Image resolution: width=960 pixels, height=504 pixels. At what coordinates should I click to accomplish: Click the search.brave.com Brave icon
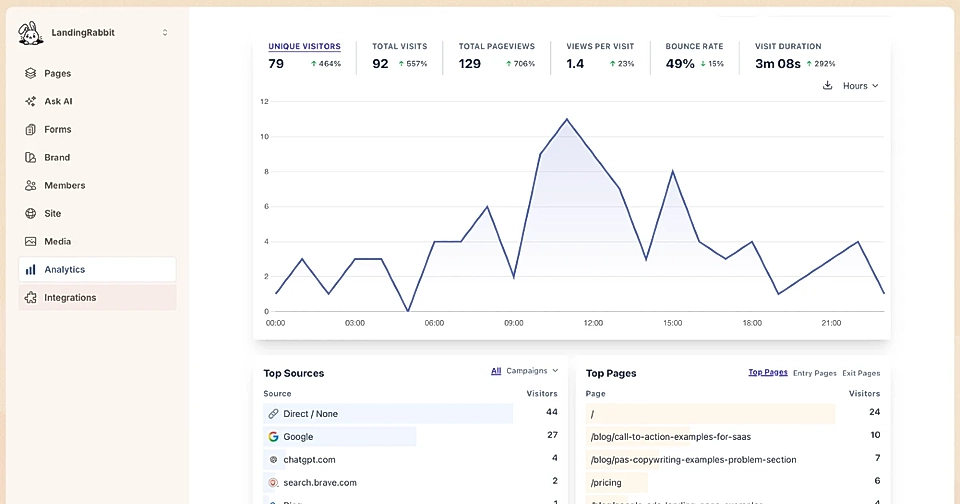[x=273, y=483]
